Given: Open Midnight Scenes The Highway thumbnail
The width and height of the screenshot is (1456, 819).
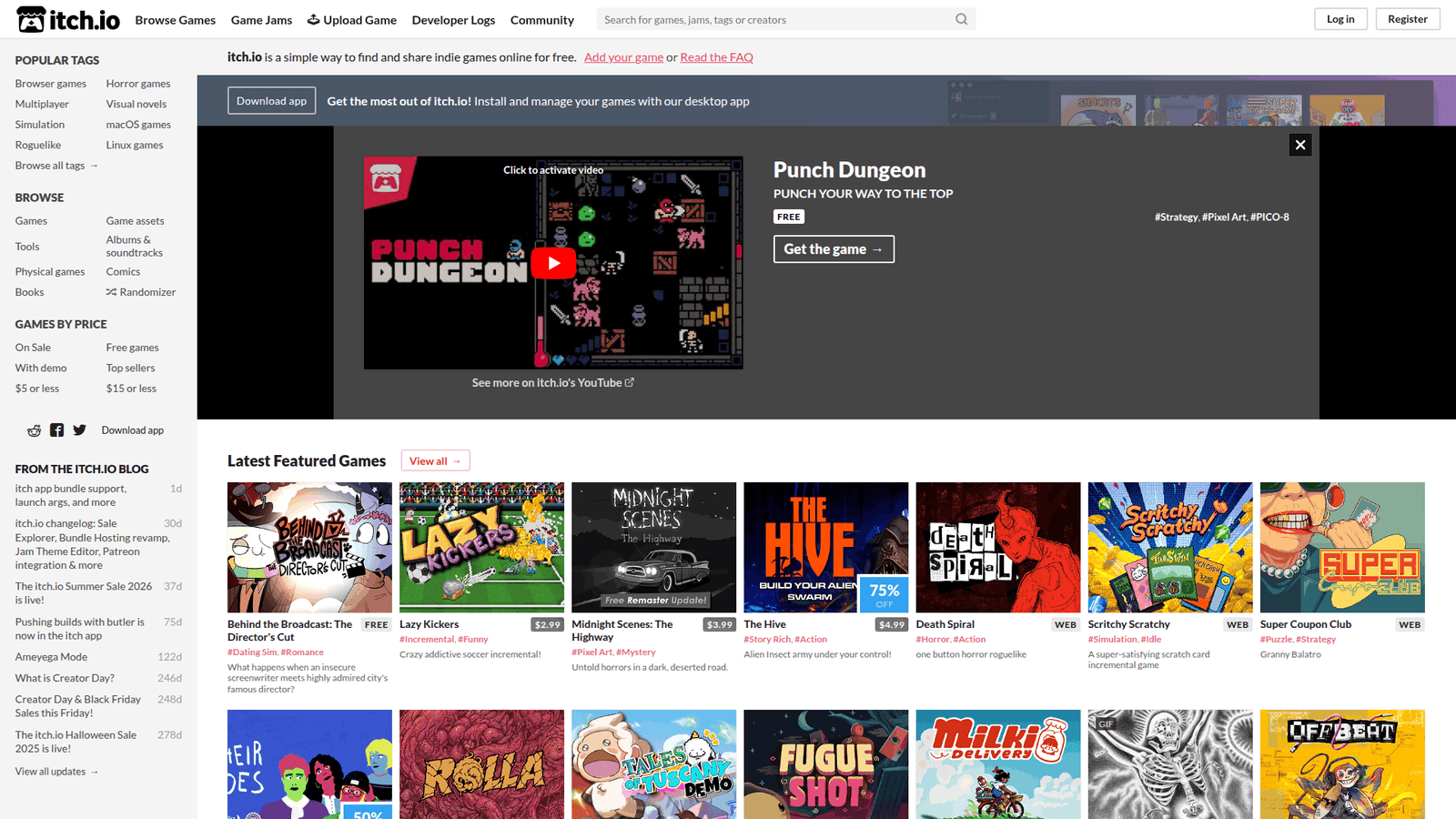Looking at the screenshot, I should [x=653, y=548].
